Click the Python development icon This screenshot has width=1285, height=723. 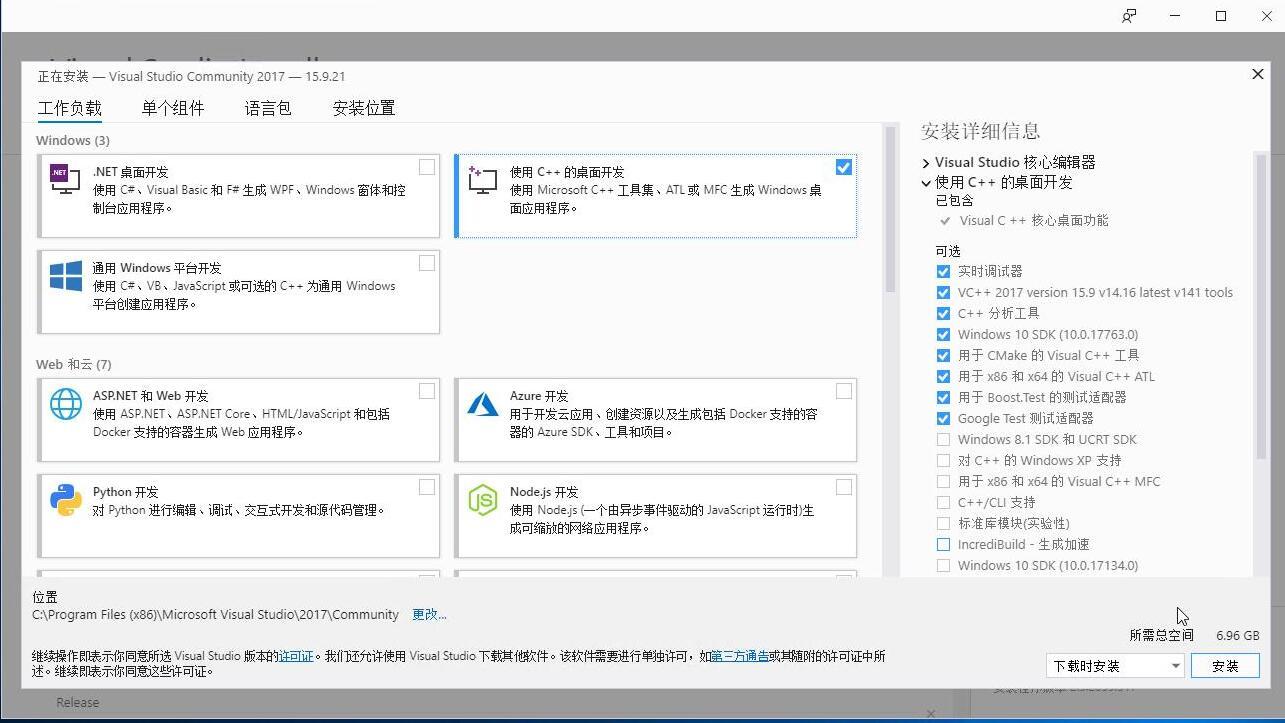[66, 500]
